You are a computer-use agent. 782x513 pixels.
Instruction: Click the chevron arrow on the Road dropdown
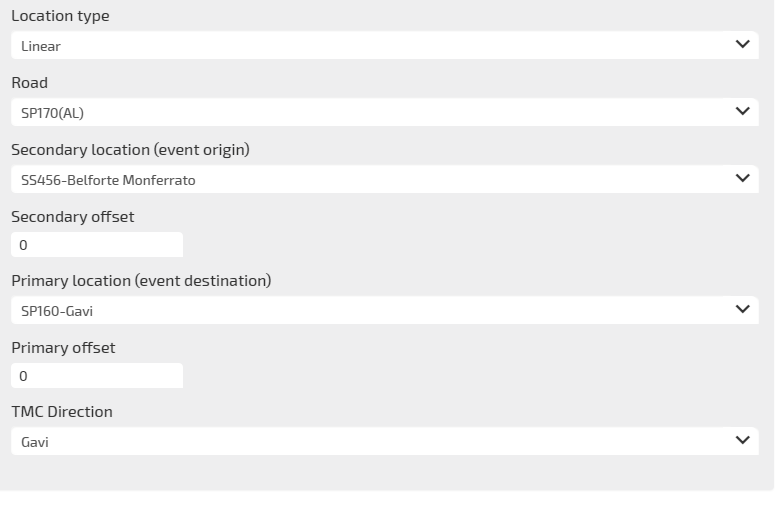point(742,112)
